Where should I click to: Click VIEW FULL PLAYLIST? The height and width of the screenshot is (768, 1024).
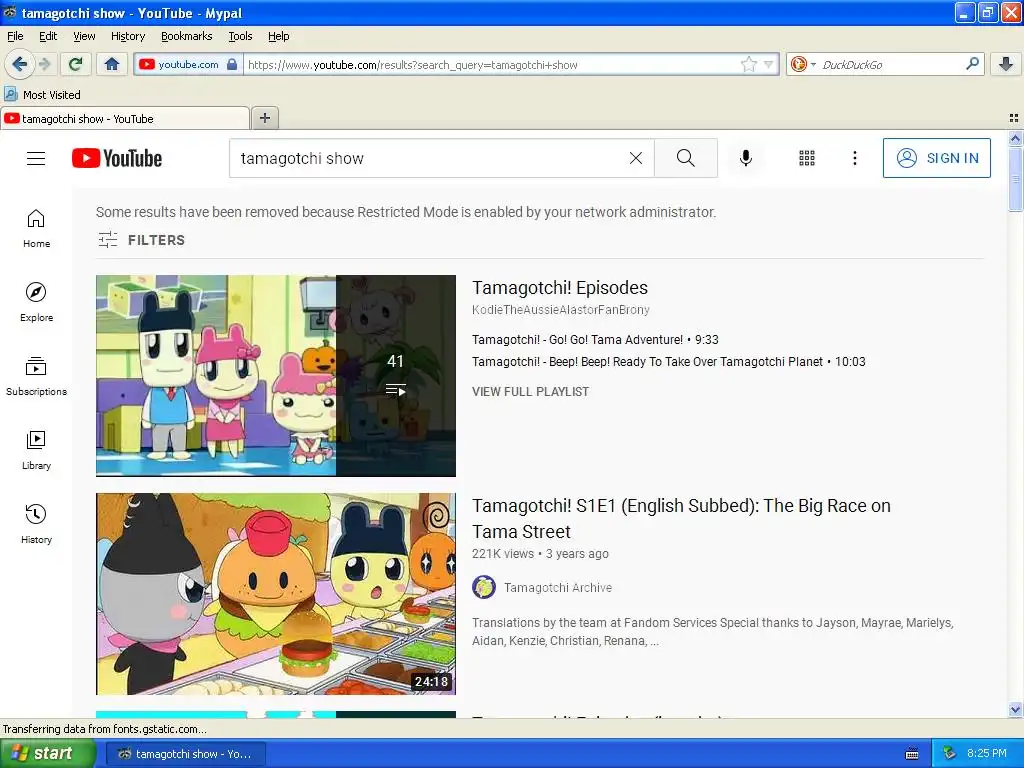[530, 392]
